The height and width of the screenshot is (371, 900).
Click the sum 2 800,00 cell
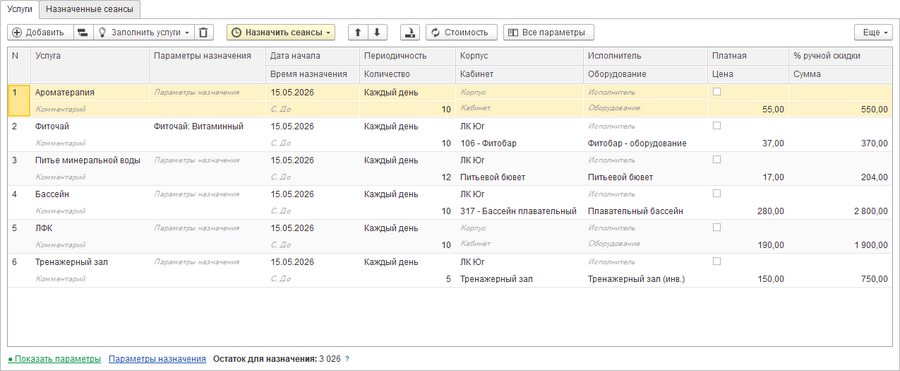[840, 211]
